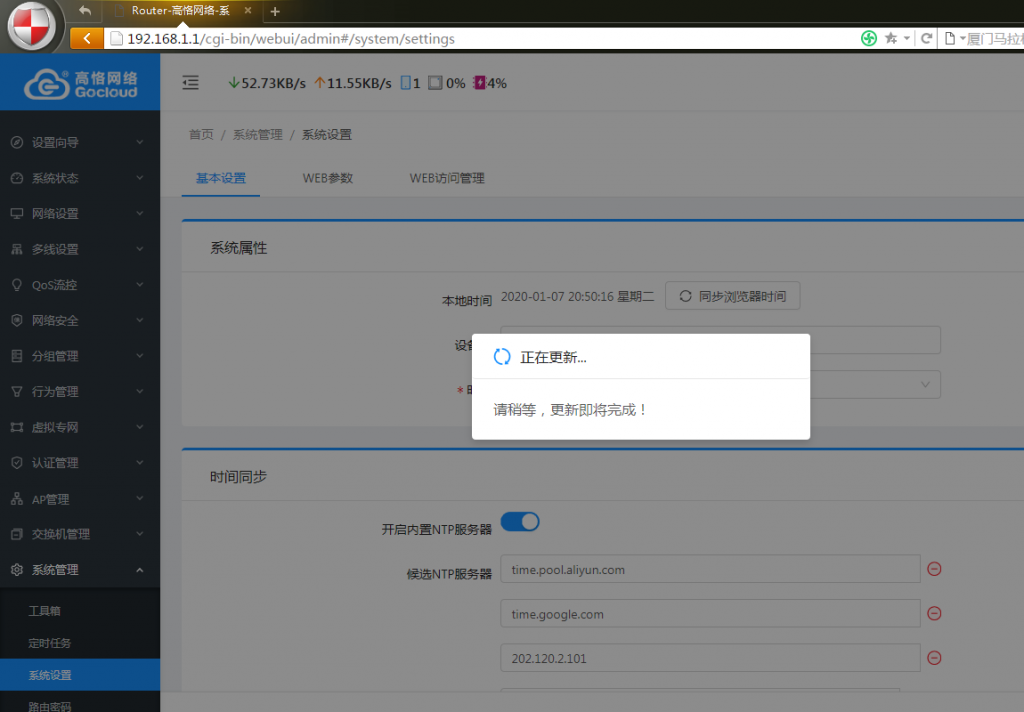Click the 虚拟专网 icon

pos(17,427)
